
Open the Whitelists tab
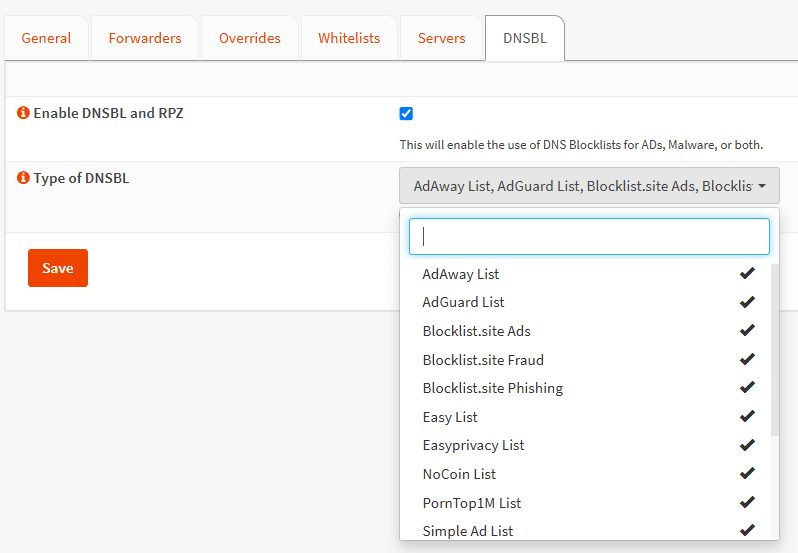click(x=349, y=38)
